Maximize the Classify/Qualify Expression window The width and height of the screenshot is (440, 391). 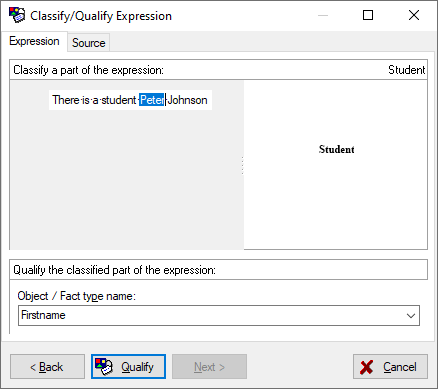[368, 15]
